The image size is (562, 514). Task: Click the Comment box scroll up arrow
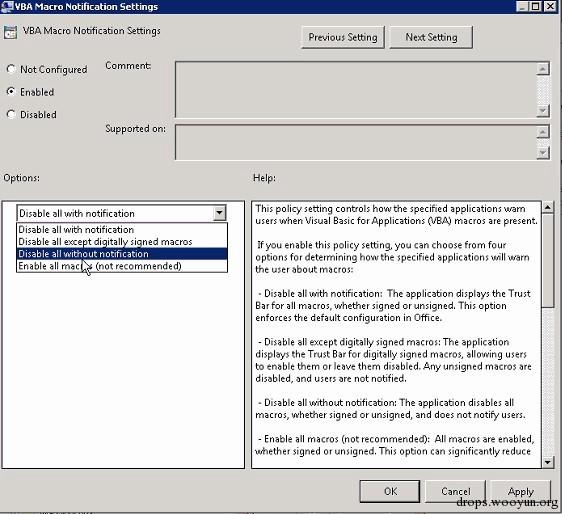click(x=543, y=68)
